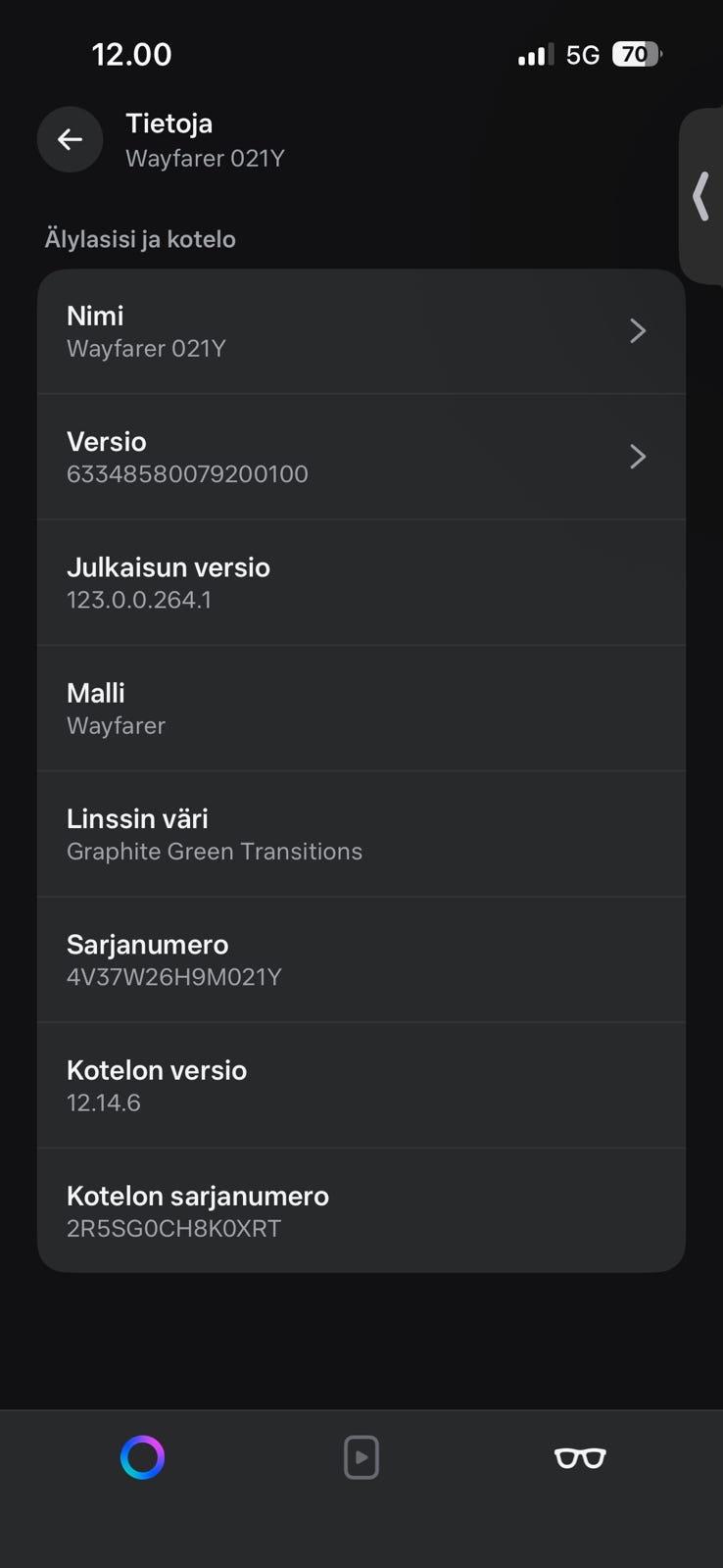
Task: Tap the Tietoja page title
Action: (169, 123)
